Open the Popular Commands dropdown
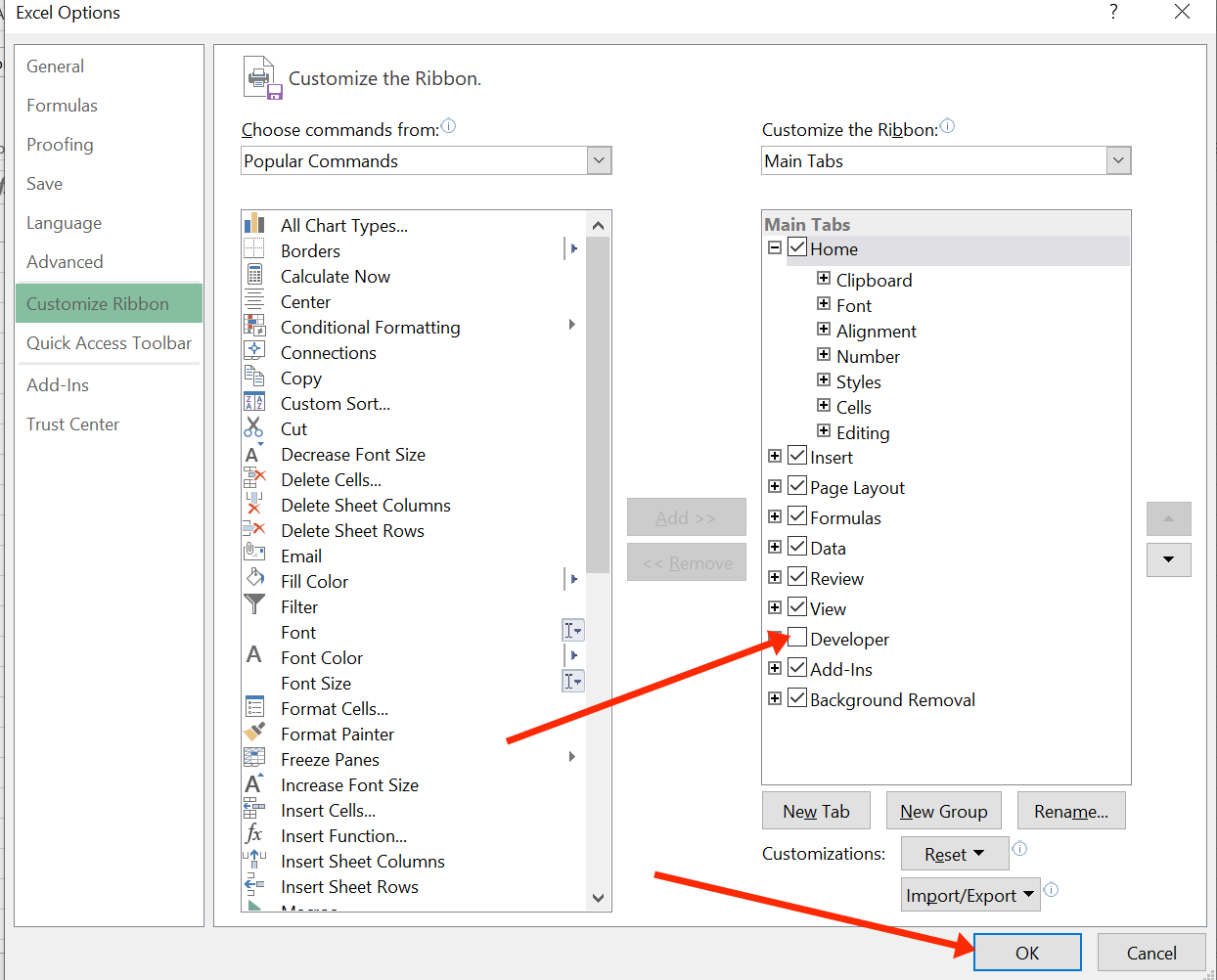The height and width of the screenshot is (980, 1217). pos(599,160)
